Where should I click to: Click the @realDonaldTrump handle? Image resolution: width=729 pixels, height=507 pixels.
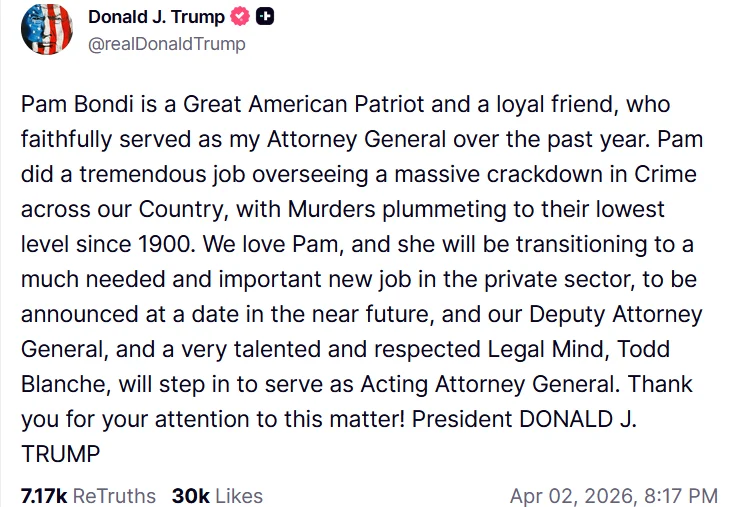(x=167, y=44)
